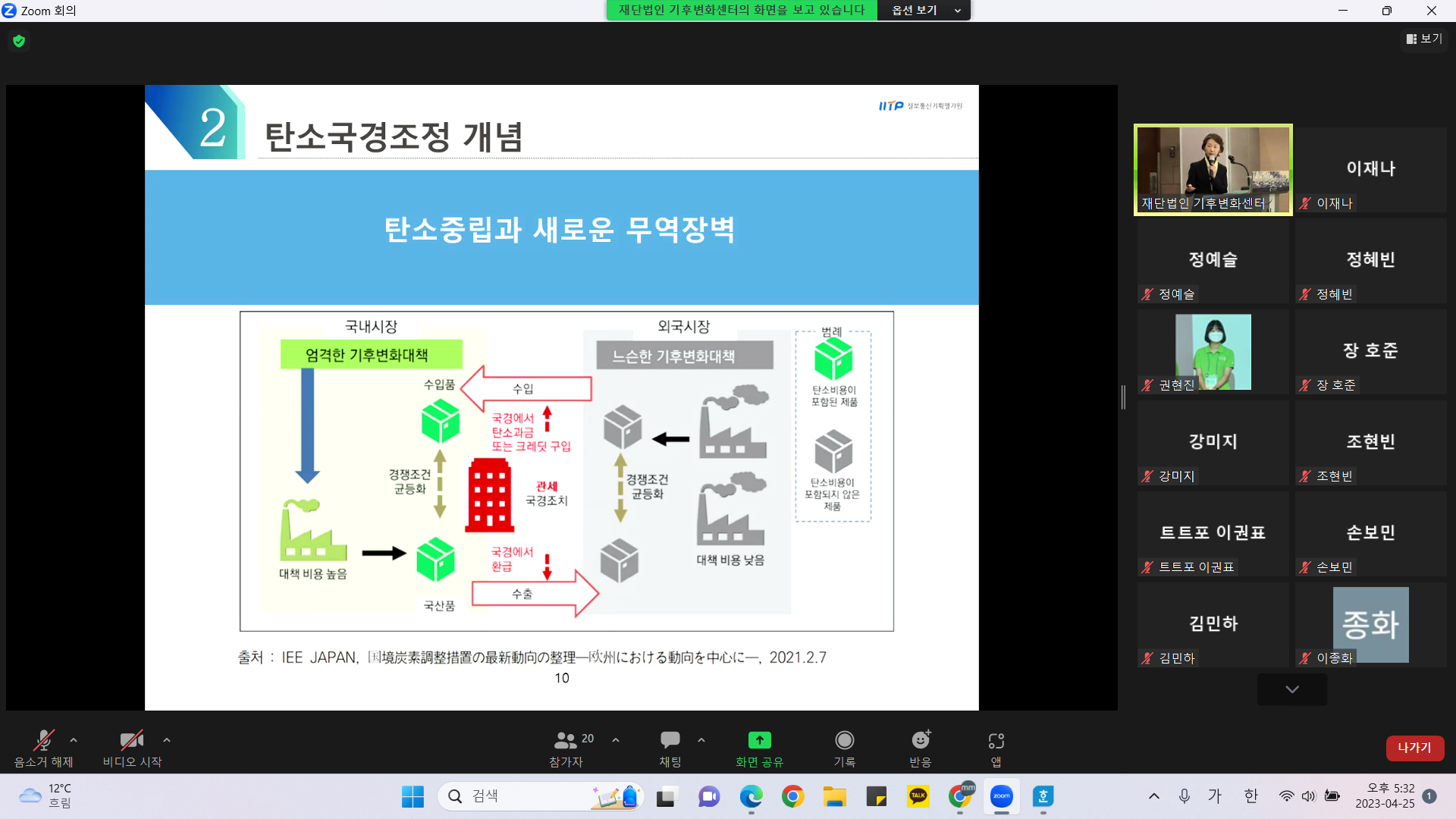
Task: Open Sticky Notes from taskbar
Action: coord(877,796)
